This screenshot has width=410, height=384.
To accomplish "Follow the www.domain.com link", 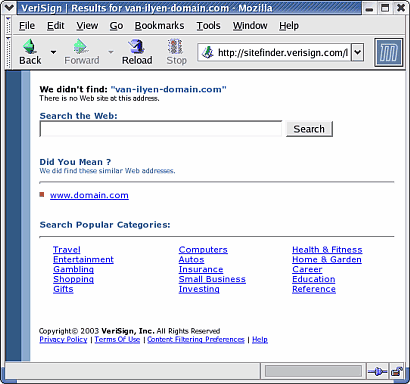I will tap(89, 195).
